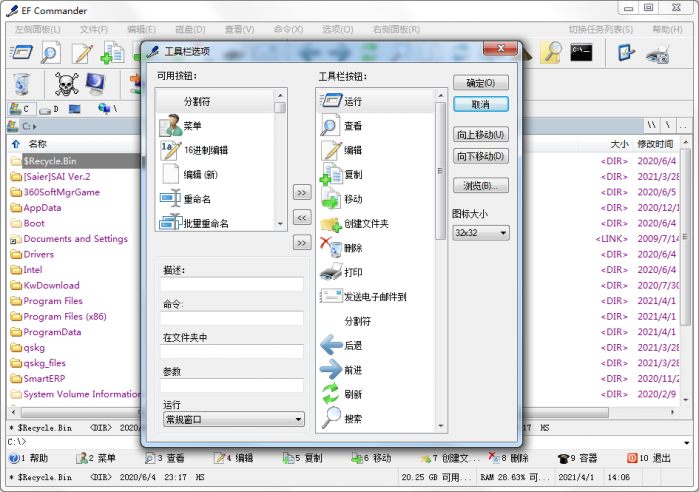Click C: path breadcrumb arrow
The image size is (699, 492).
point(34,127)
